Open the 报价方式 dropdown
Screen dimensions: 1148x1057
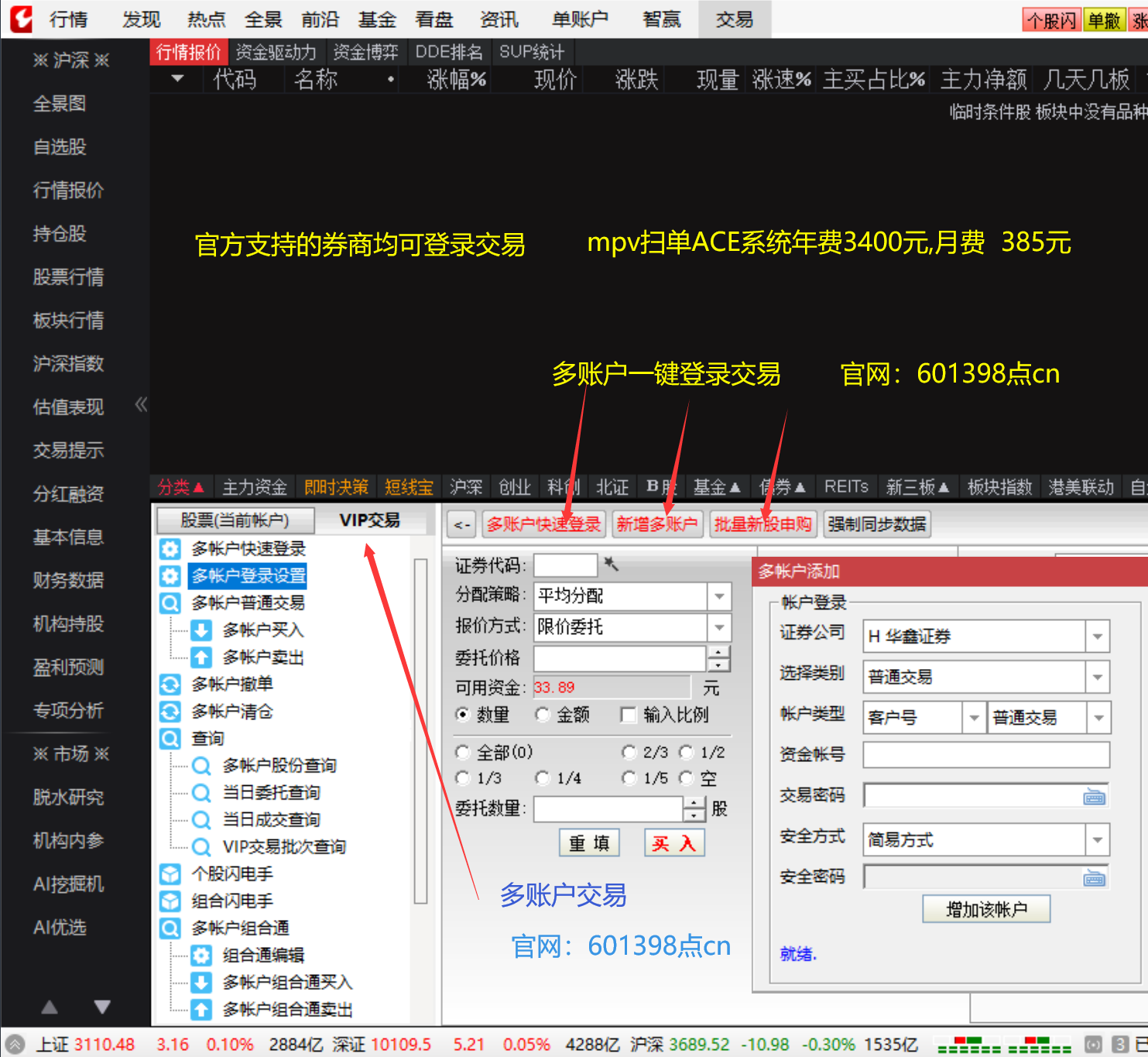(719, 627)
